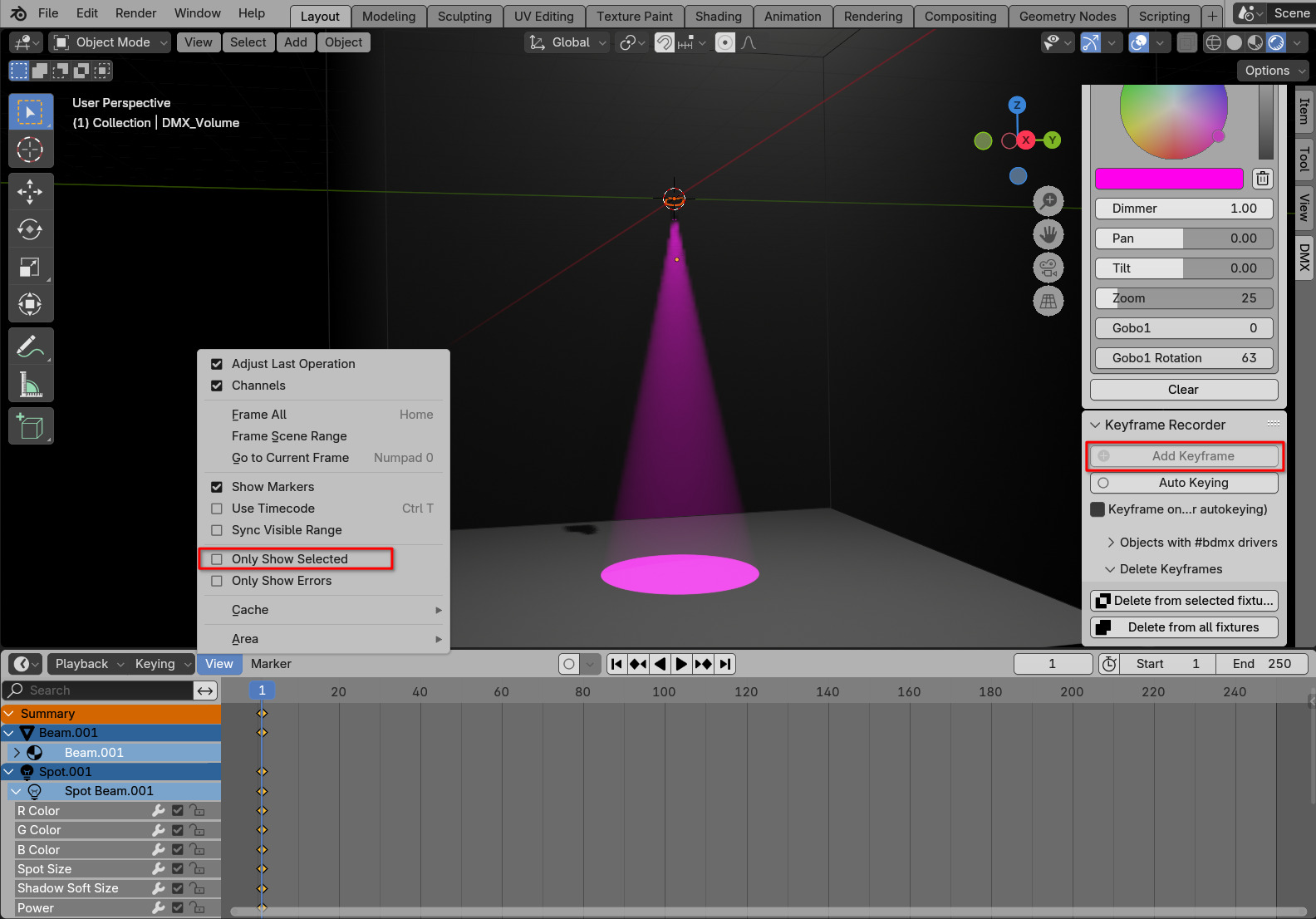1316x919 pixels.
Task: Toggle Spot Size channel checkbox
Action: coord(177,869)
